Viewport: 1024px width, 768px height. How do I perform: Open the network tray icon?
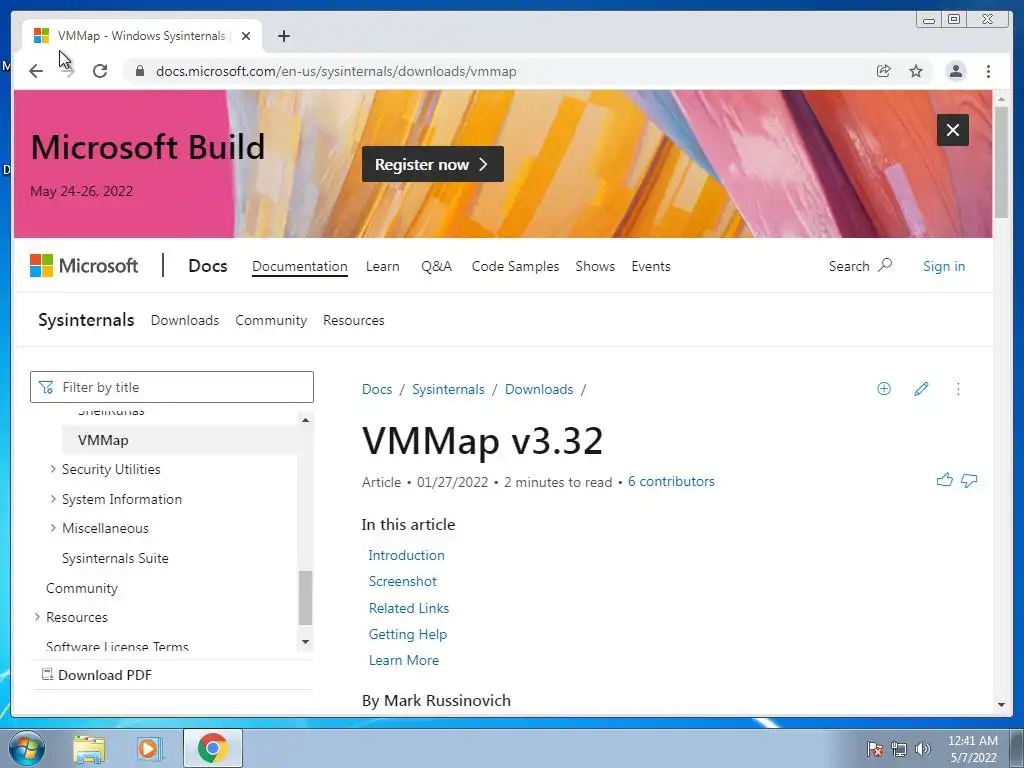tap(899, 749)
